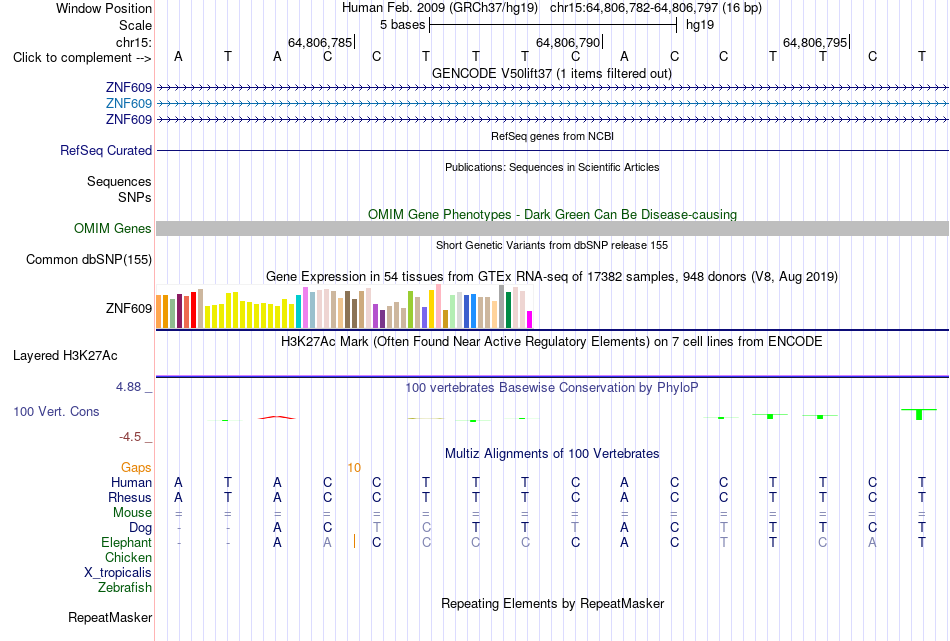The width and height of the screenshot is (950, 641).
Task: Click the 64,806,790 position marker
Action: click(568, 42)
